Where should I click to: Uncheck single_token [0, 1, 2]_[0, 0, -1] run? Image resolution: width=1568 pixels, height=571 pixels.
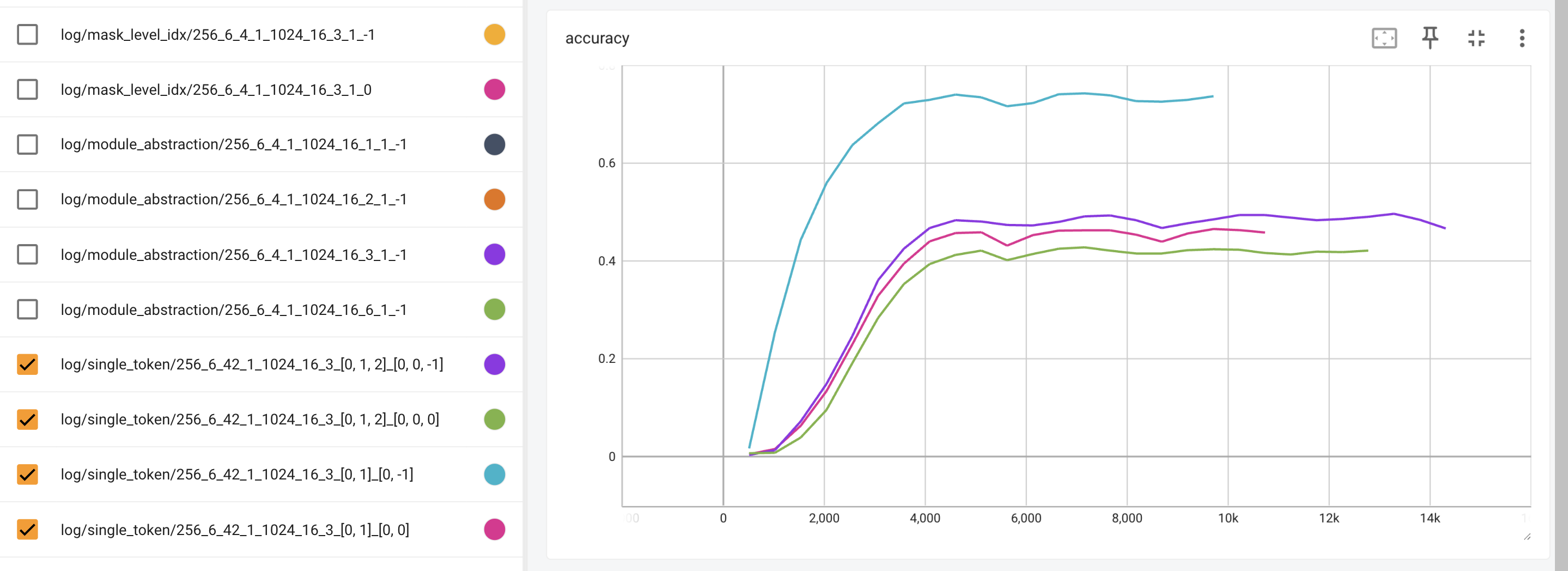pos(27,364)
